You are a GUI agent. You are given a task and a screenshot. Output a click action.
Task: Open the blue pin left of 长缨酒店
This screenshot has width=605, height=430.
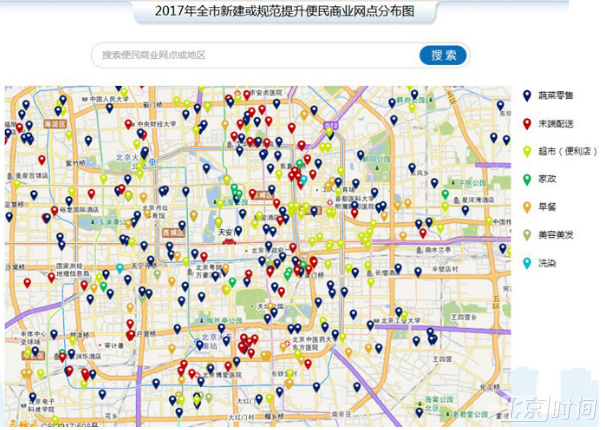[x=358, y=273]
